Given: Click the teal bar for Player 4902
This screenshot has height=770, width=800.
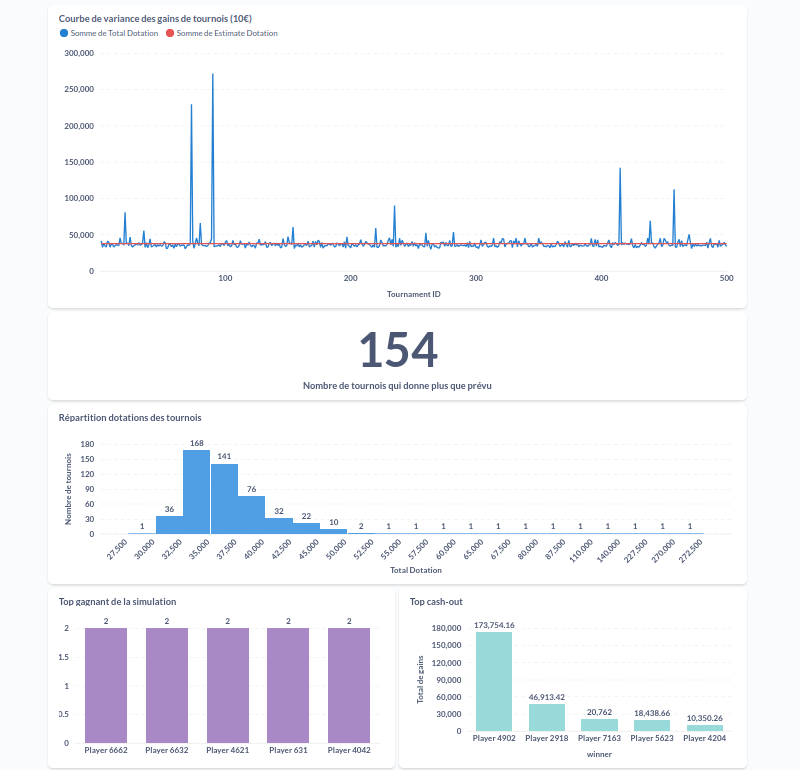Looking at the screenshot, I should click(494, 682).
